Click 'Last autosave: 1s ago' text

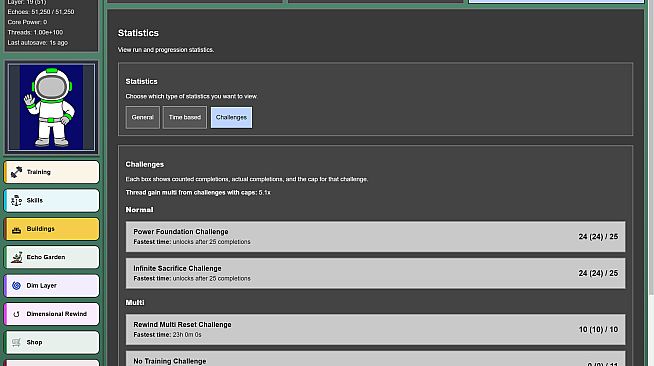38,43
